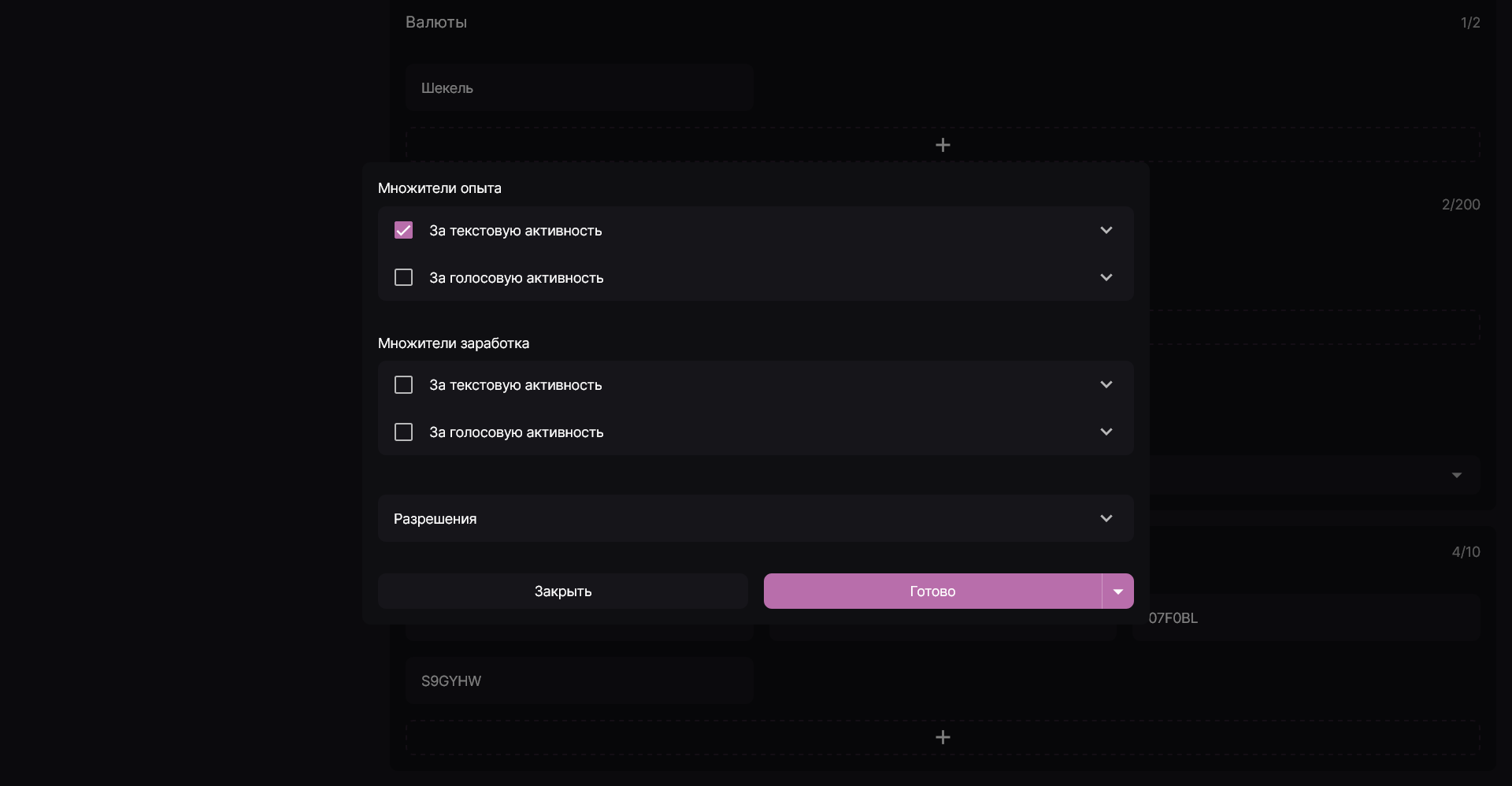Expand За голосовую активность experience multiplier settings
Viewport: 1512px width, 786px height.
point(1106,277)
